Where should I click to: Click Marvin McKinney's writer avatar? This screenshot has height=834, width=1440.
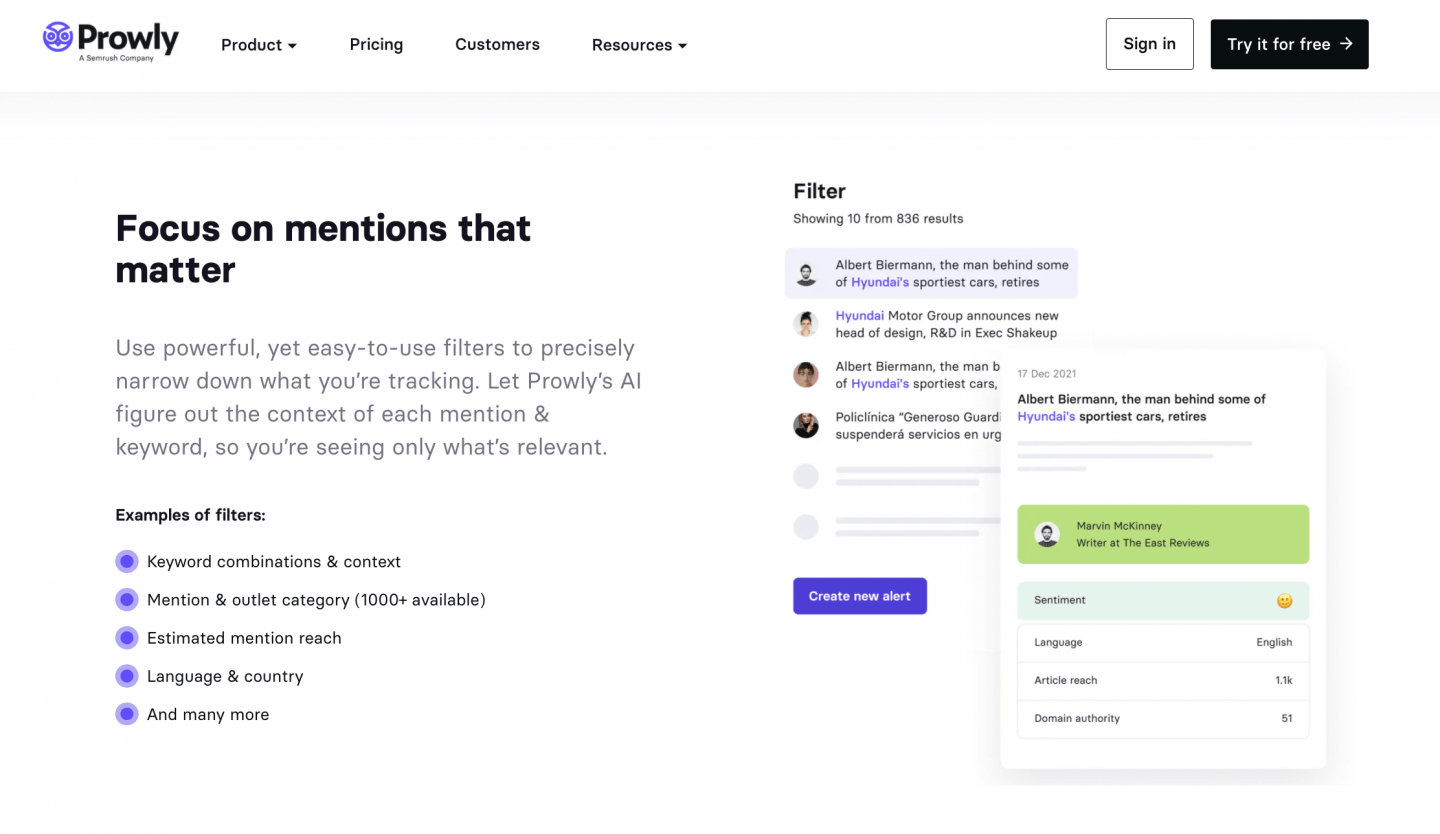tap(1048, 534)
